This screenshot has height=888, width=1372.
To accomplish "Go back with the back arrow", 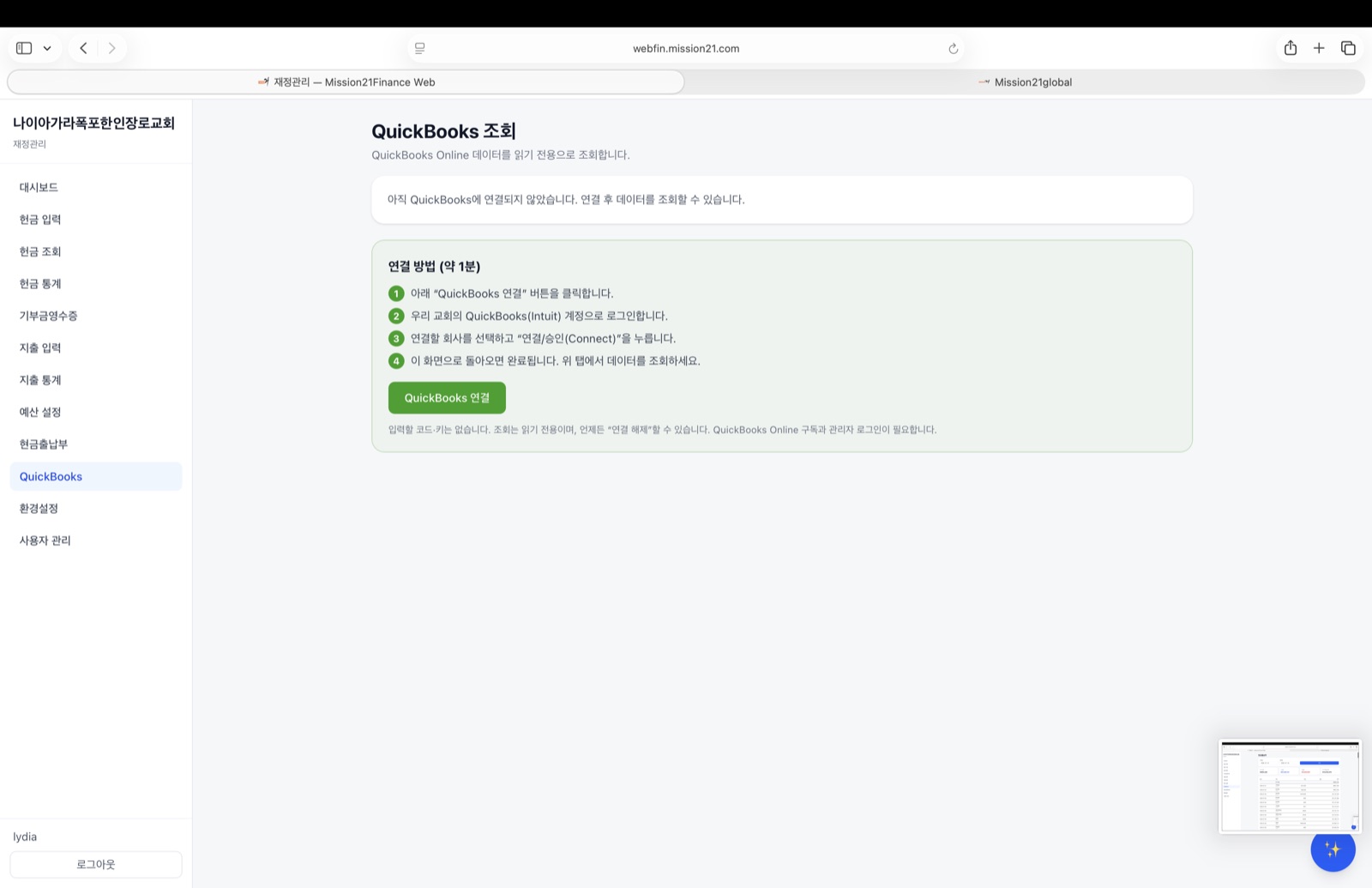I will pos(83,48).
